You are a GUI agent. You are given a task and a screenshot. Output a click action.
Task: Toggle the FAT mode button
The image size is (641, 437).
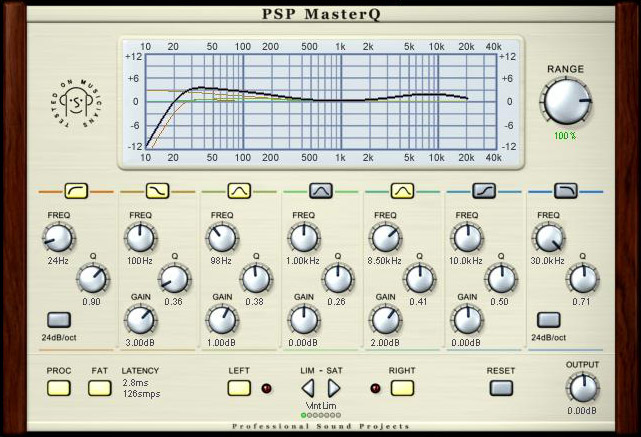click(100, 388)
